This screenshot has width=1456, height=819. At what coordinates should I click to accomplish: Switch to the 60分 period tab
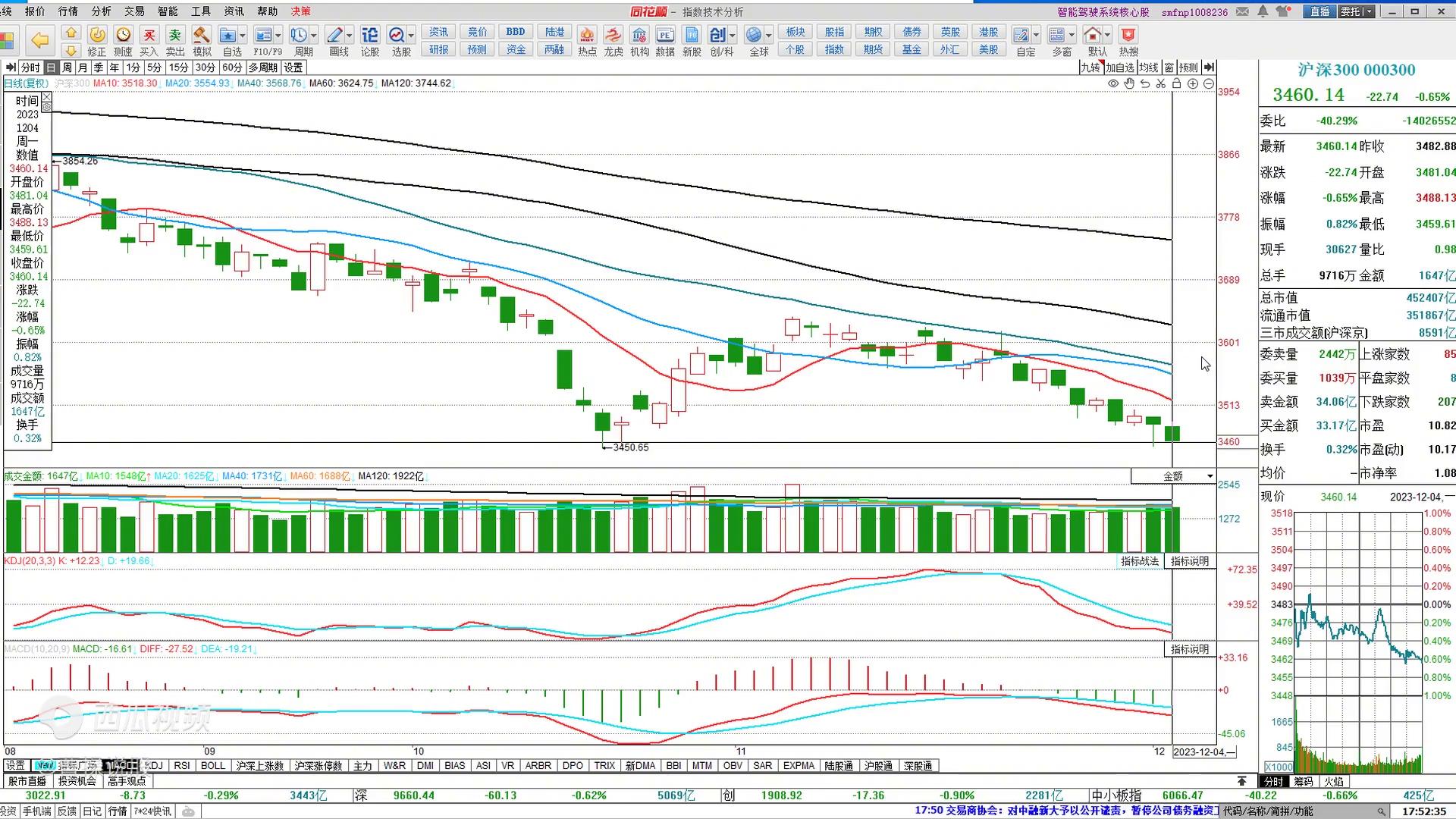231,67
